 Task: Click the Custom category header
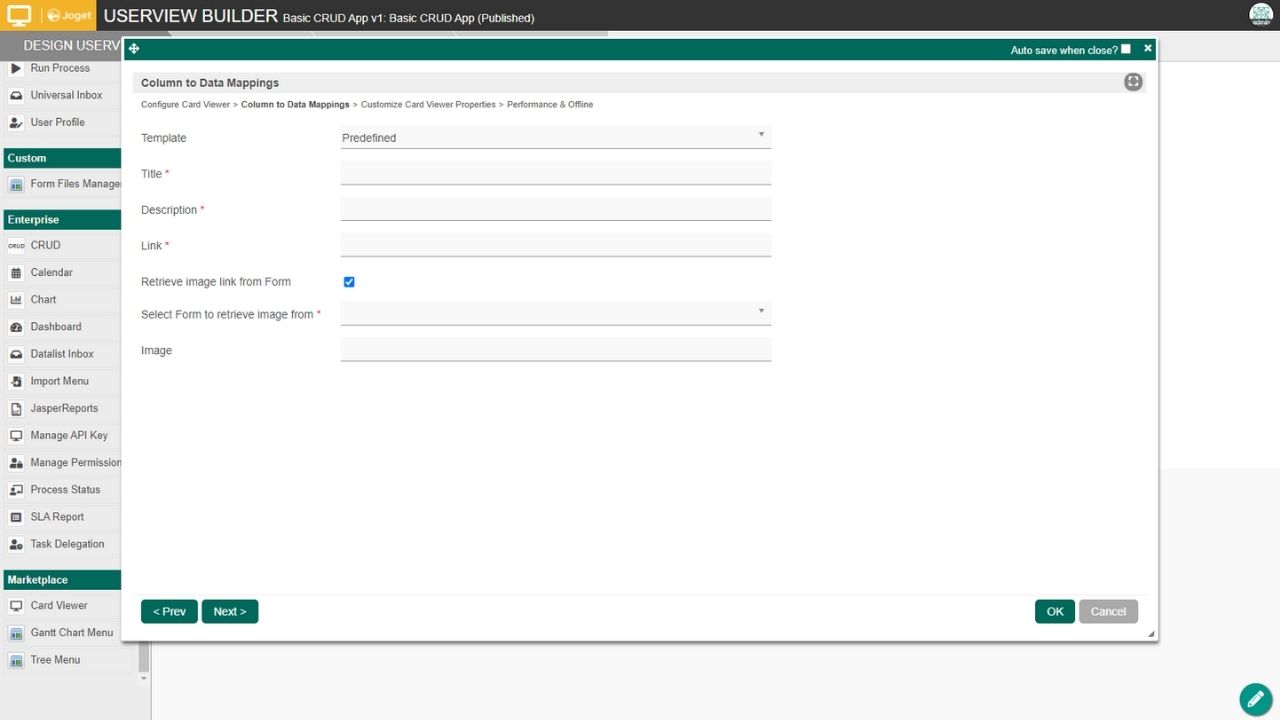click(x=61, y=158)
